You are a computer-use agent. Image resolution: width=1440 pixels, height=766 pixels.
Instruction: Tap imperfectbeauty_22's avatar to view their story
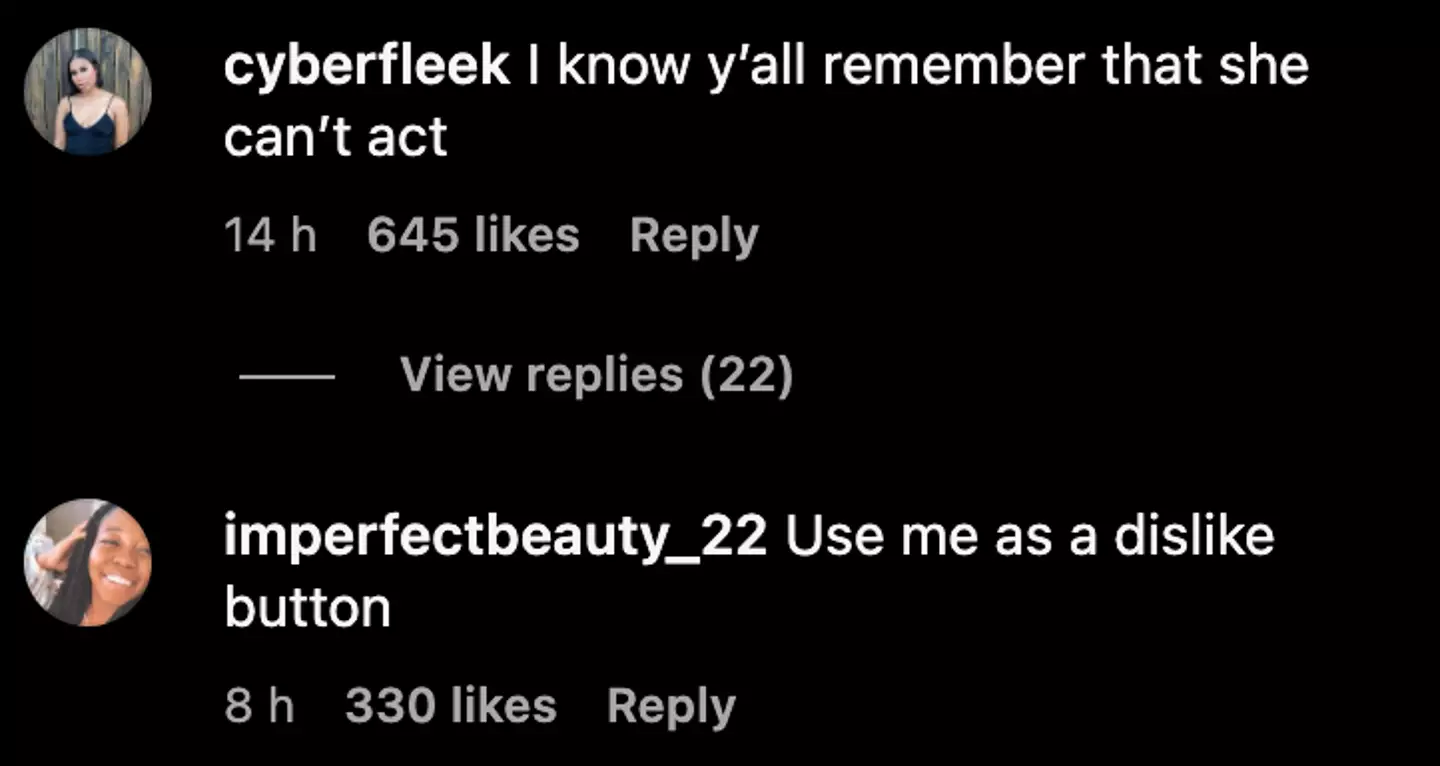pyautogui.click(x=87, y=562)
